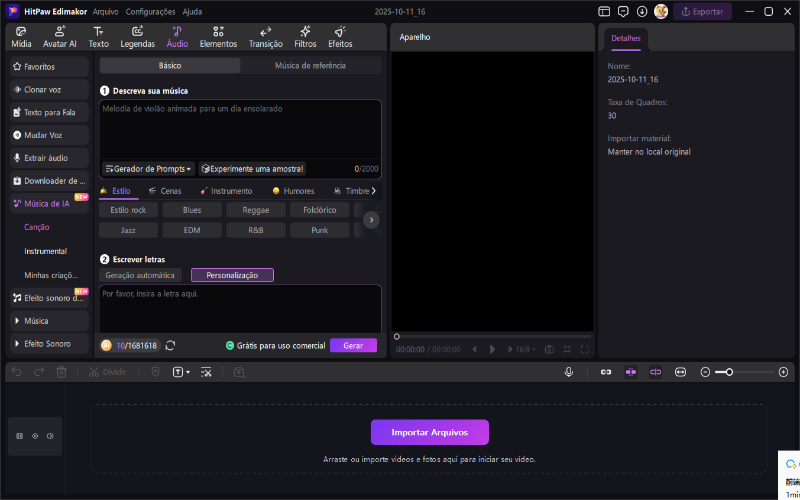The width and height of the screenshot is (800, 500).
Task: Open the Arquivo menu
Action: (x=106, y=11)
